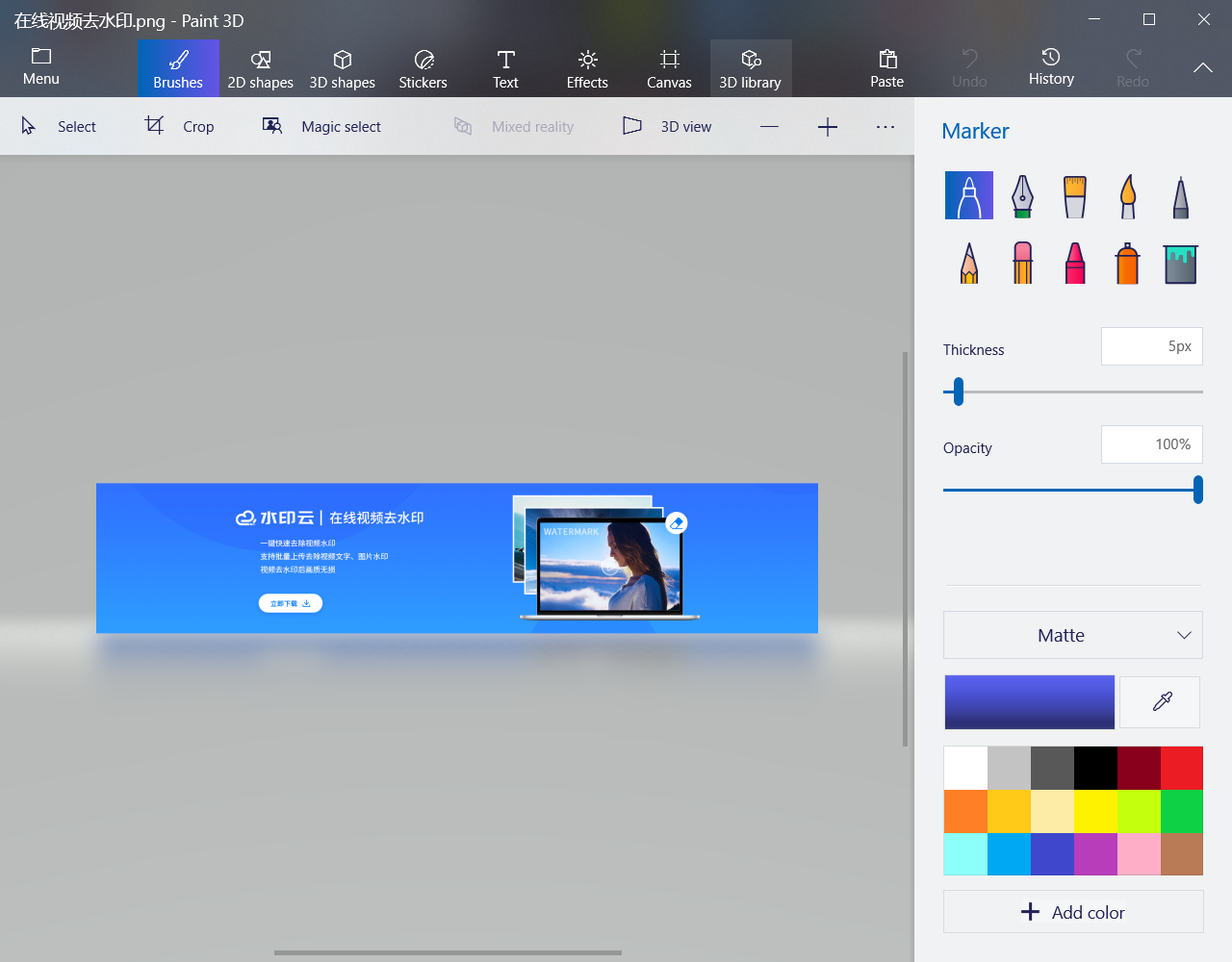The height and width of the screenshot is (962, 1232).
Task: Select the Brushes tab
Action: pos(178,68)
